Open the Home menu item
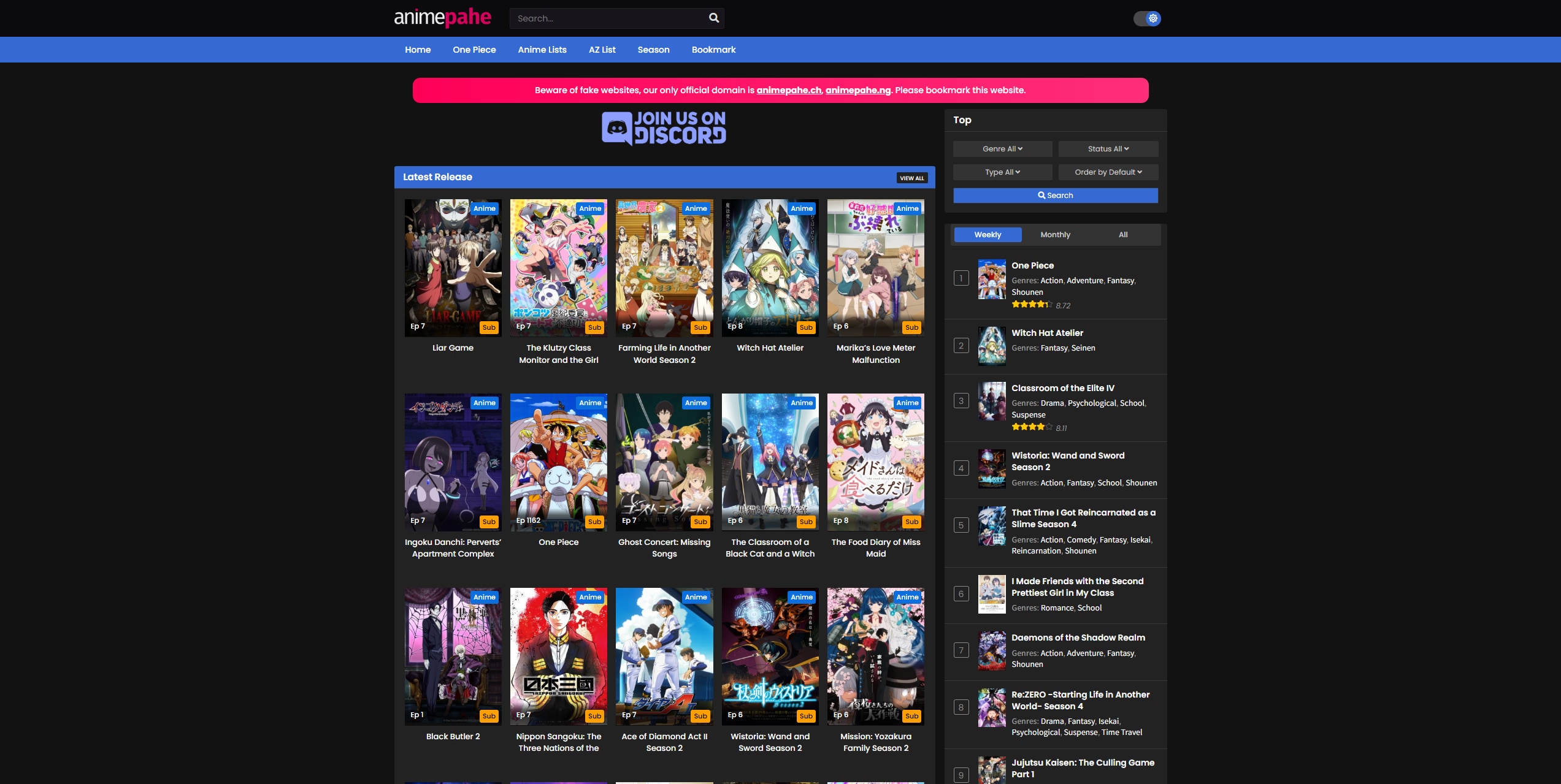 coord(418,50)
